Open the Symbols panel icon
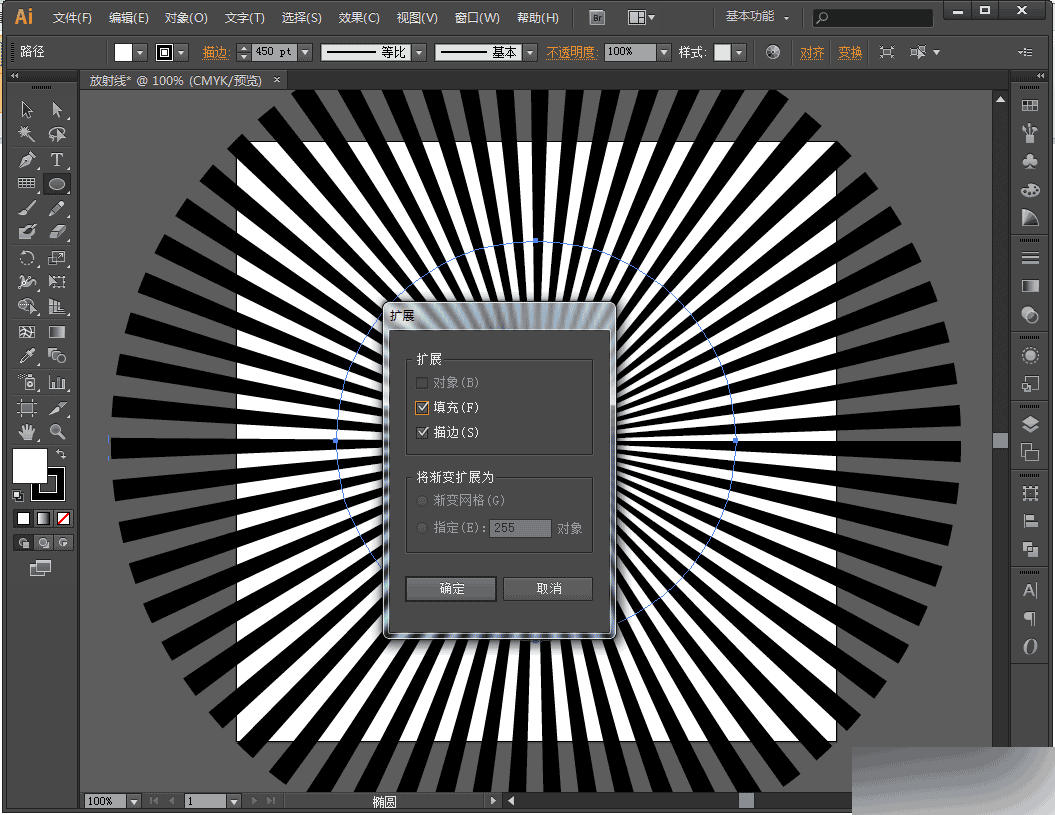The width and height of the screenshot is (1055, 815). click(x=1029, y=162)
